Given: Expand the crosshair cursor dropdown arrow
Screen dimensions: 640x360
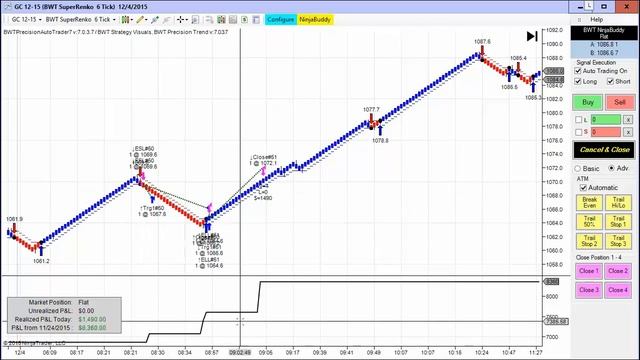Looking at the screenshot, I should click(x=186, y=20).
